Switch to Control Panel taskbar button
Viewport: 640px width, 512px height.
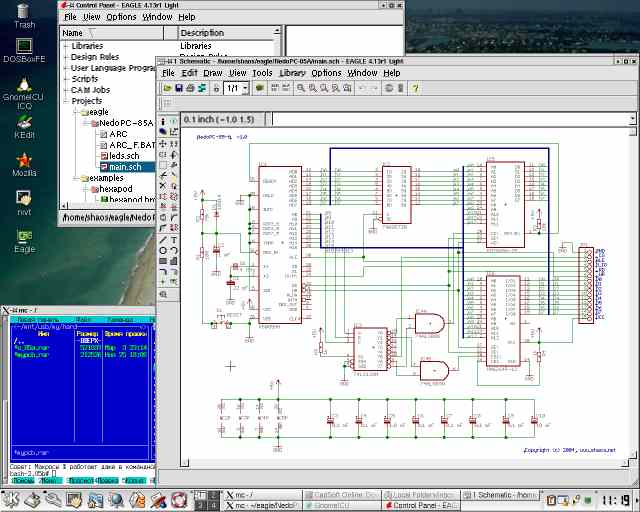(421, 505)
